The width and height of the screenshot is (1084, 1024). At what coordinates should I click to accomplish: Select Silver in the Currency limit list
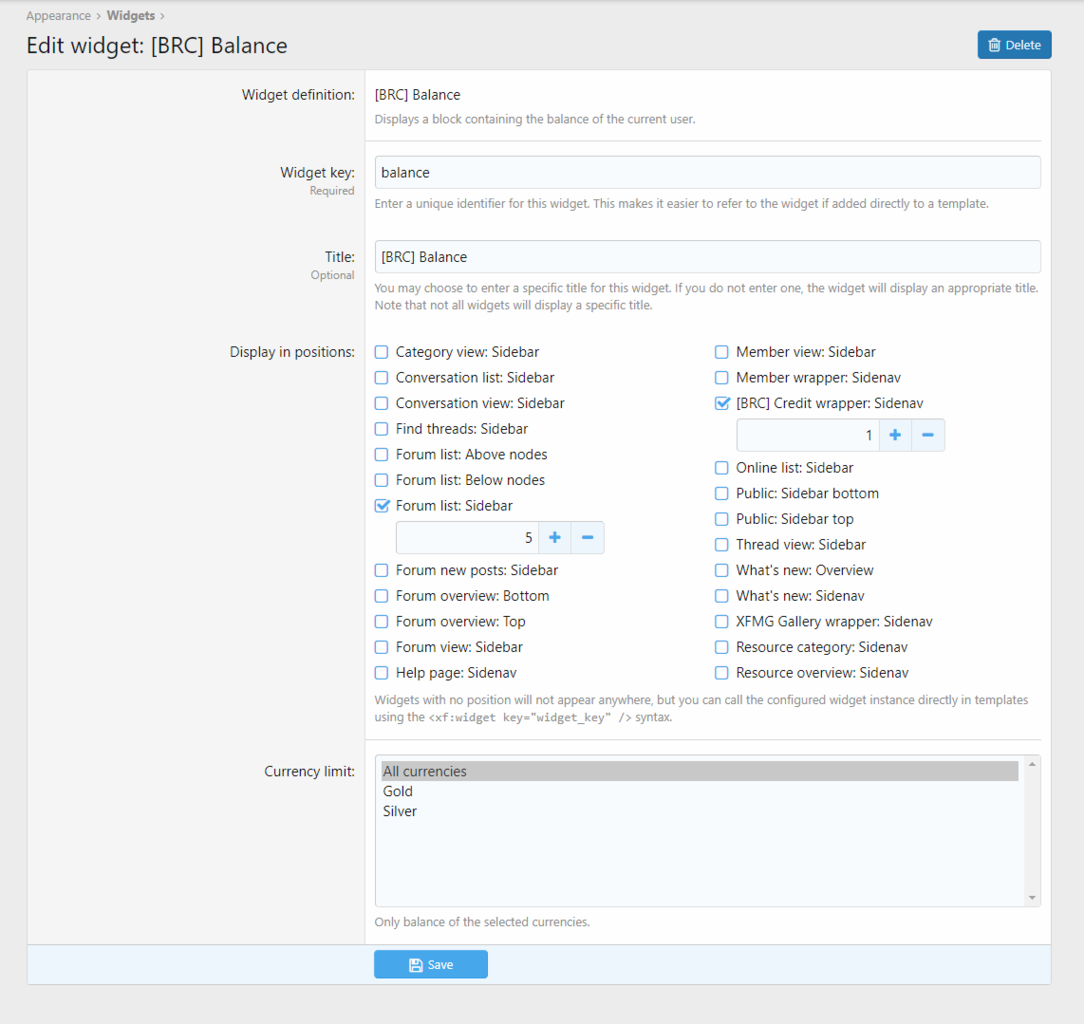[x=400, y=811]
